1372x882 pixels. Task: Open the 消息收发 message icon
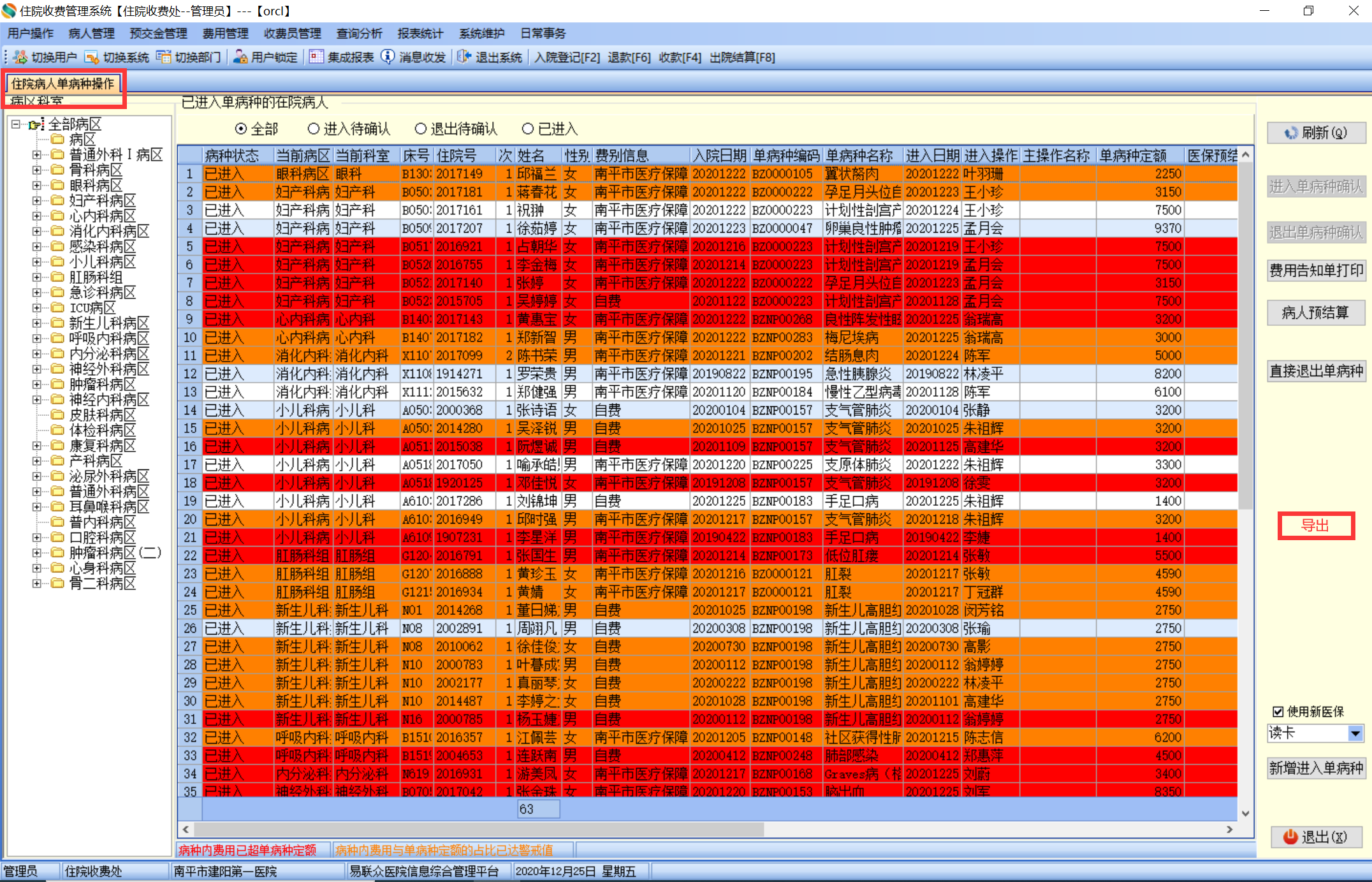[388, 57]
